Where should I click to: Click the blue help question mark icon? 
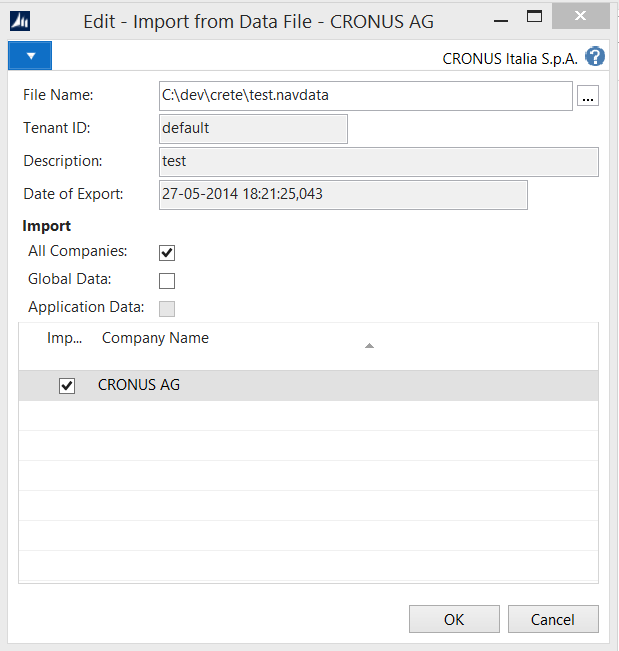click(x=596, y=57)
